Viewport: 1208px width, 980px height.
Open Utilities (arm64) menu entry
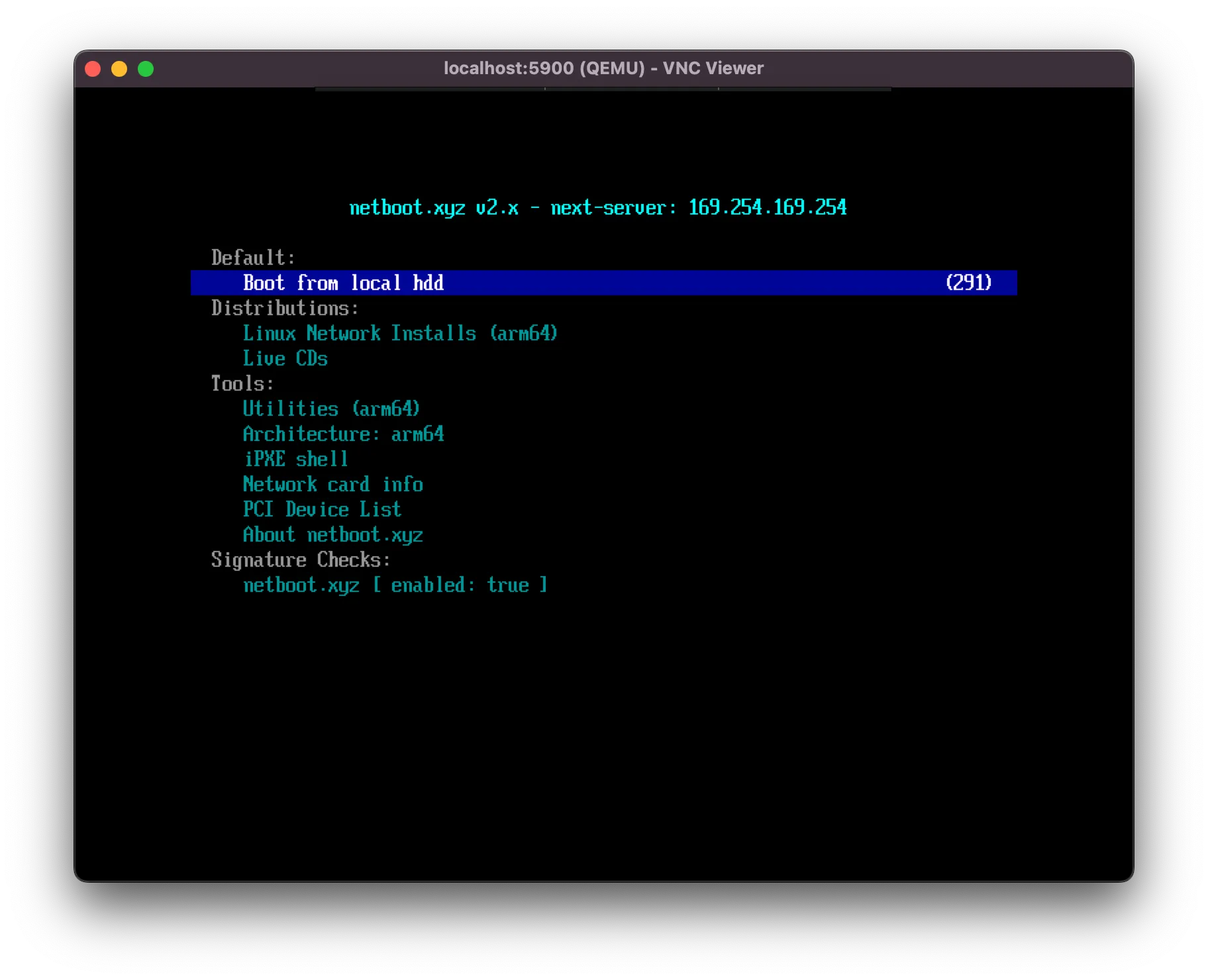coord(331,409)
